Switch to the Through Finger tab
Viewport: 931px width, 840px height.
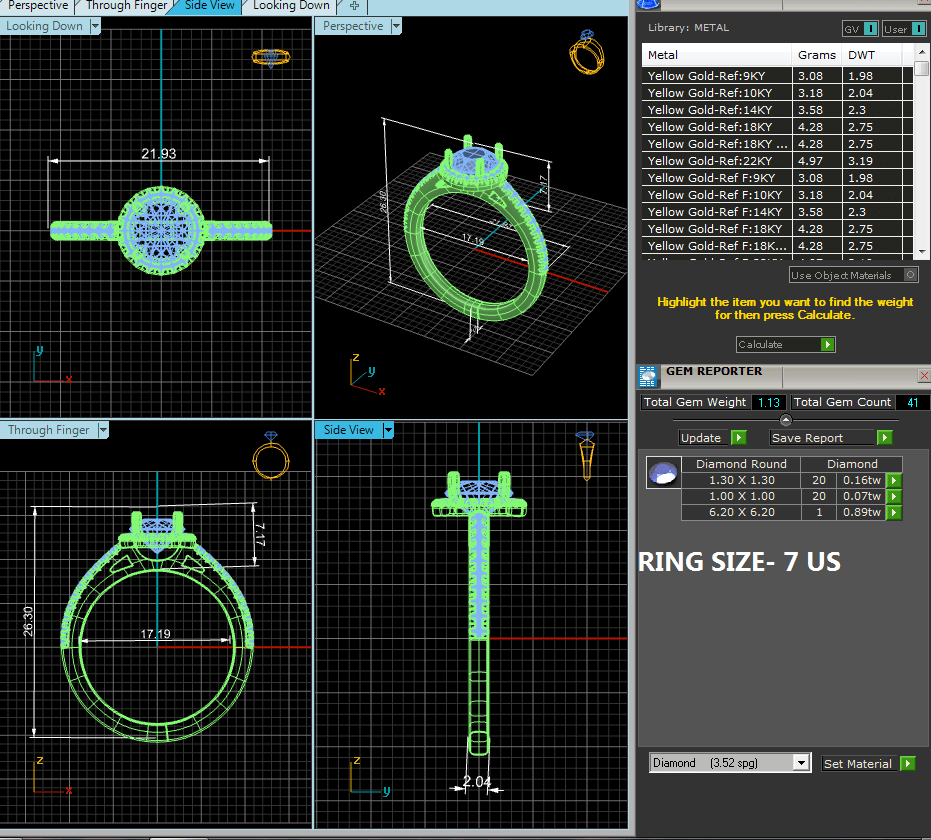[126, 6]
